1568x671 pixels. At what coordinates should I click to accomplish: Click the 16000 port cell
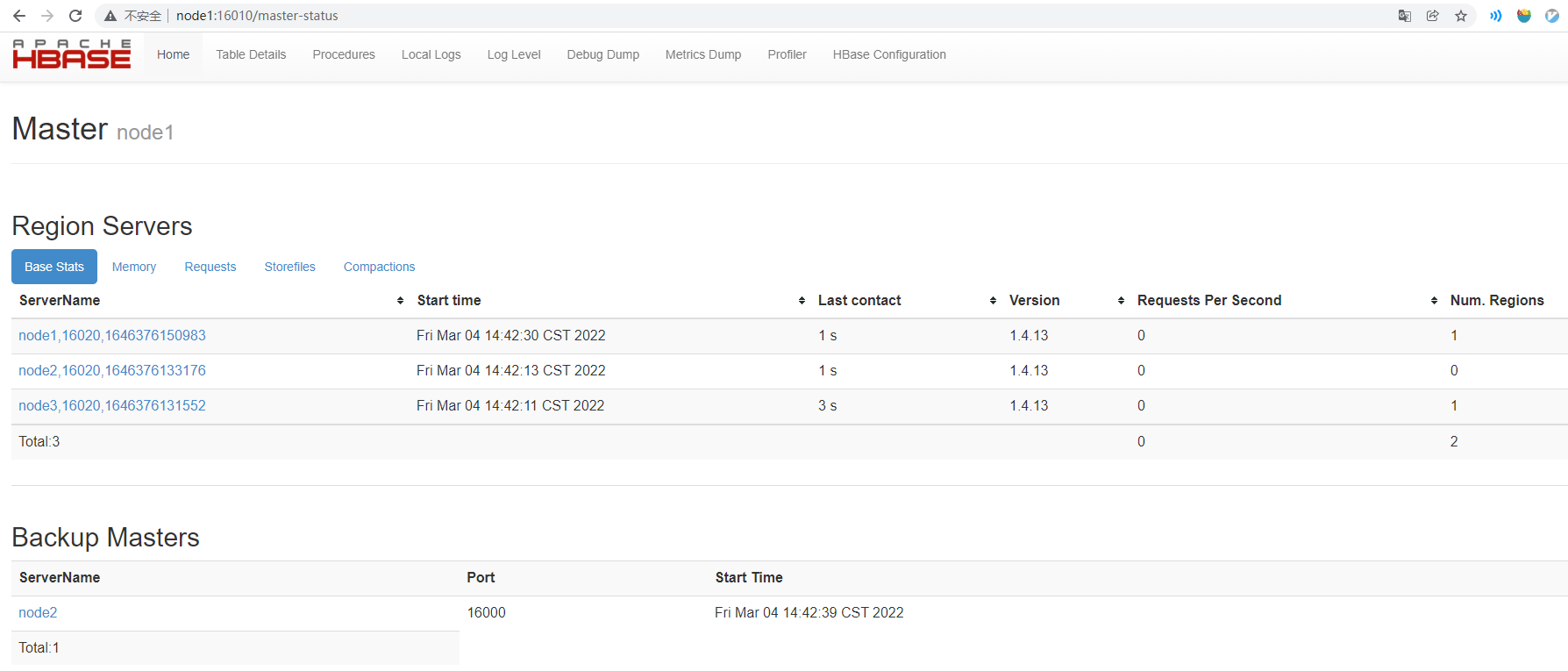click(487, 612)
